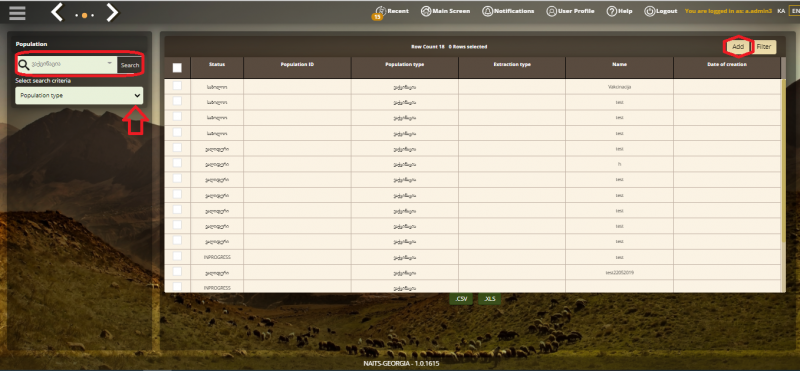This screenshot has height=371, width=800.
Task: Sort by Population ID column header
Action: click(x=297, y=67)
